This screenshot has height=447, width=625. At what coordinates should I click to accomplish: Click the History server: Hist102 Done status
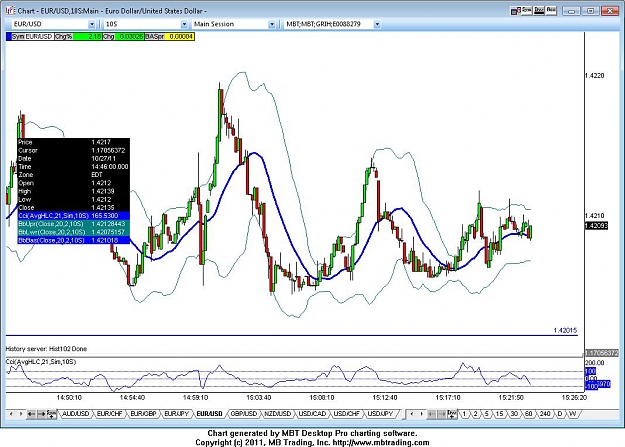click(46, 349)
